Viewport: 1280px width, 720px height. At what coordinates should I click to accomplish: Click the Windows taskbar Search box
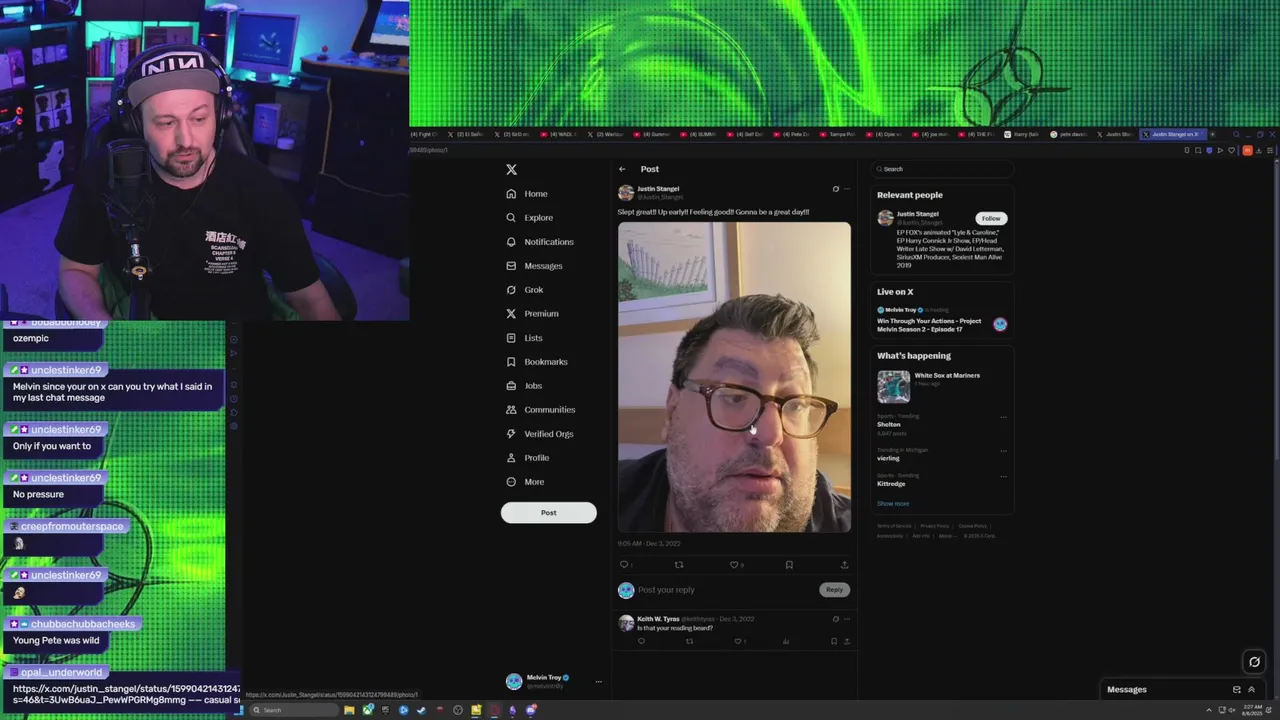tap(294, 710)
